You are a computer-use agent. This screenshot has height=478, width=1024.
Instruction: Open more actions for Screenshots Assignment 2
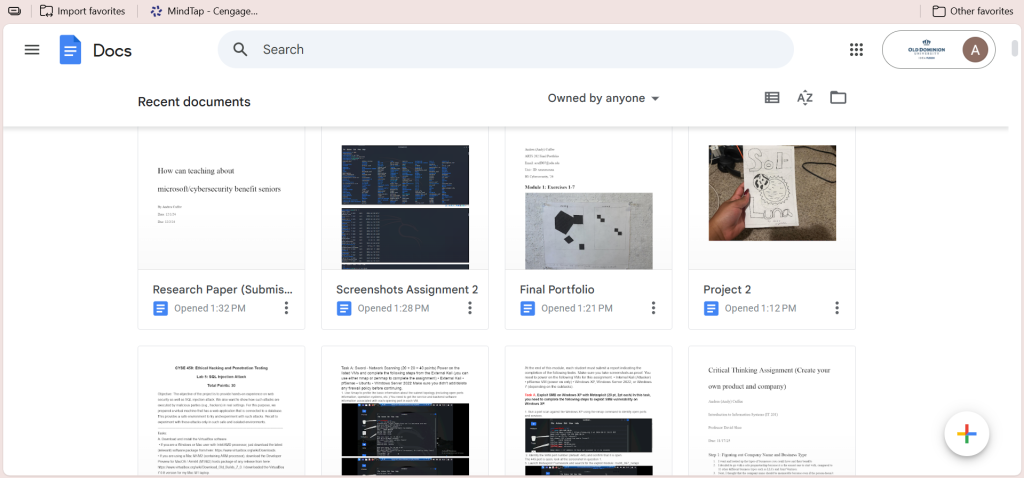tap(470, 308)
